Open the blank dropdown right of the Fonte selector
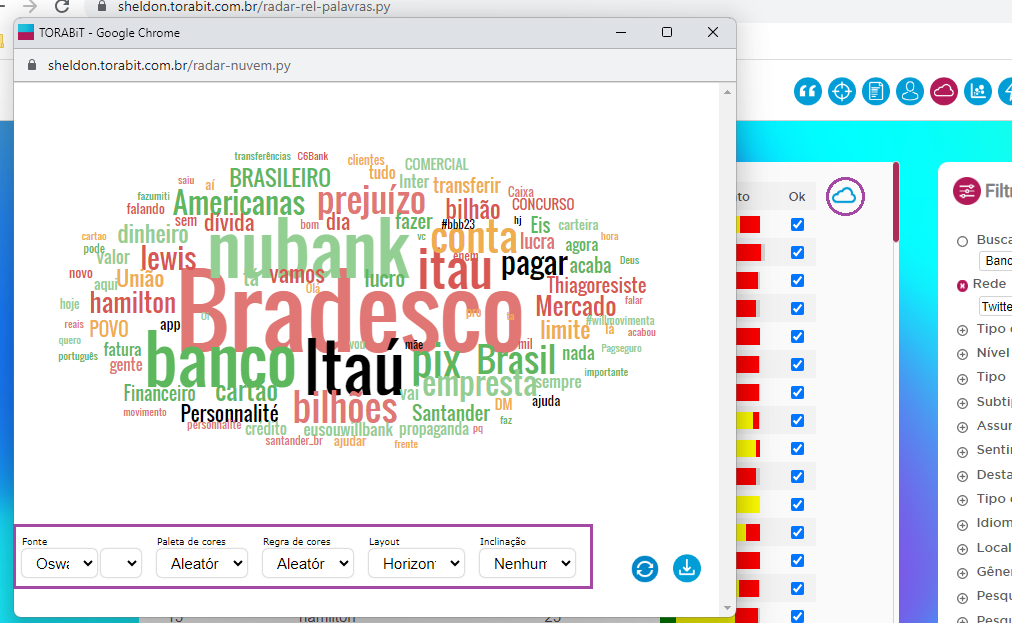Viewport: 1012px width, 623px height. [x=121, y=564]
